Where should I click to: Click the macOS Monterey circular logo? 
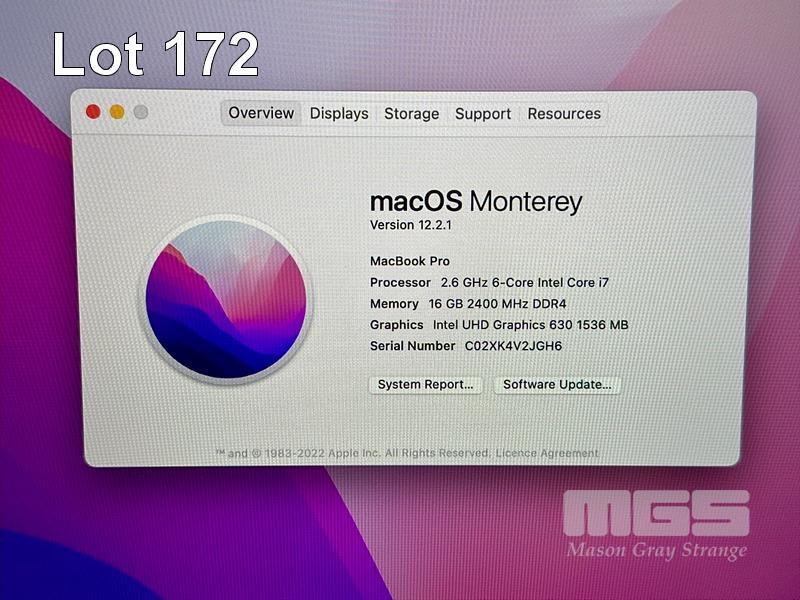pyautogui.click(x=226, y=299)
